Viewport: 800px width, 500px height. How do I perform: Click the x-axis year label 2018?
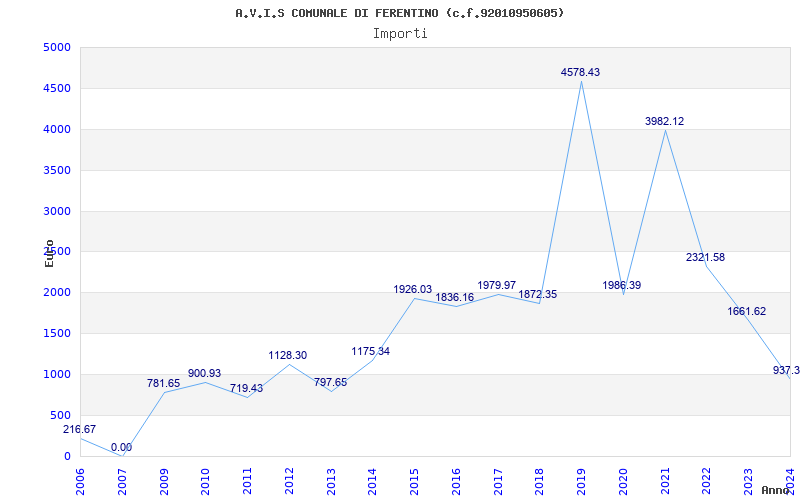pyautogui.click(x=540, y=481)
